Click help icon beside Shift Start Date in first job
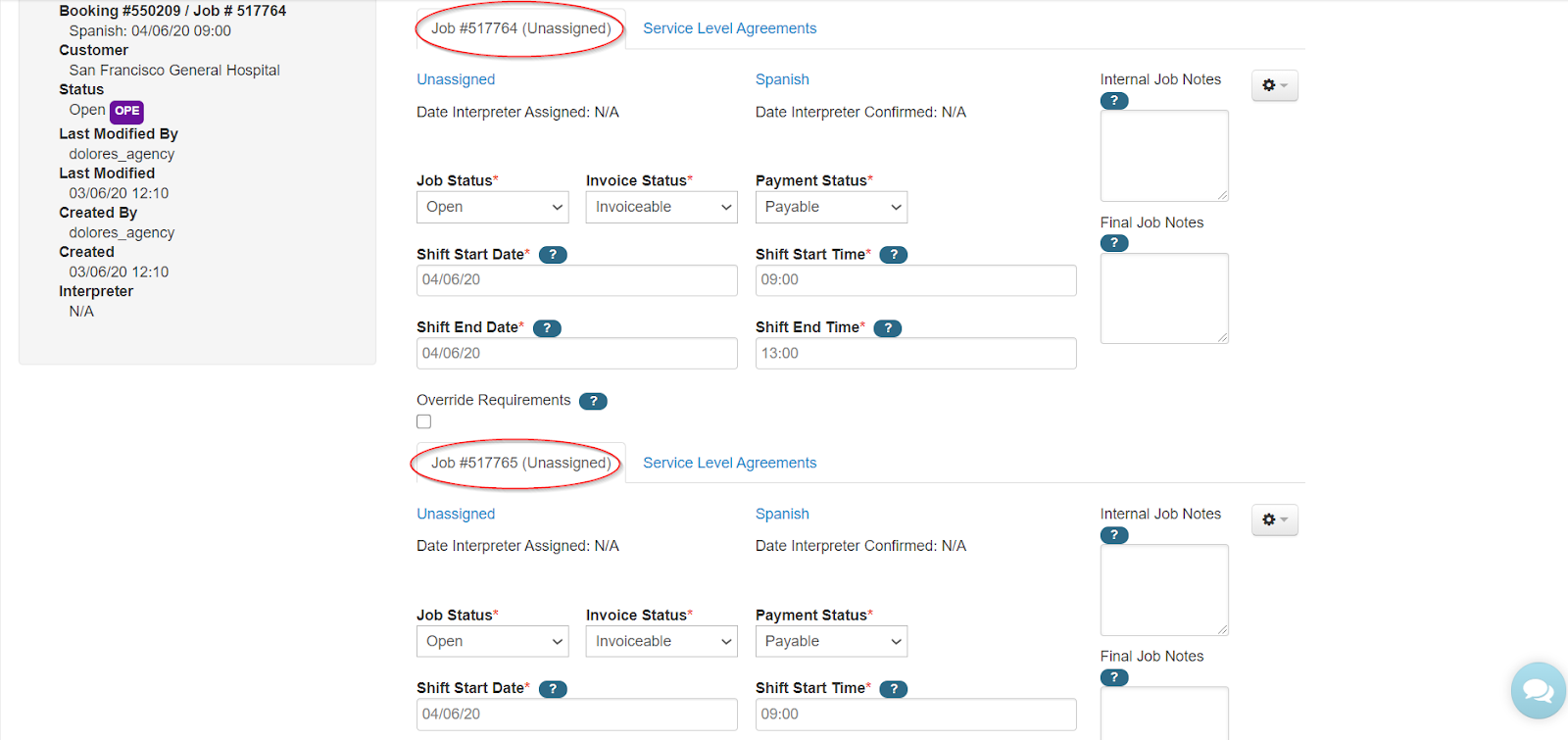This screenshot has width=1568, height=740. [x=553, y=255]
